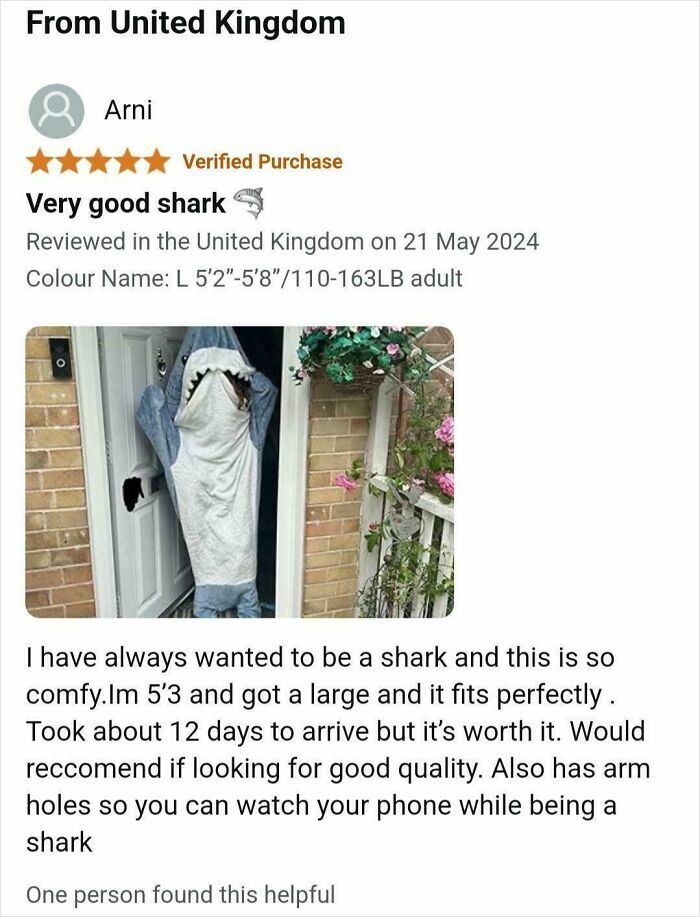Click the fifth rating star
The image size is (700, 917).
click(x=154, y=161)
